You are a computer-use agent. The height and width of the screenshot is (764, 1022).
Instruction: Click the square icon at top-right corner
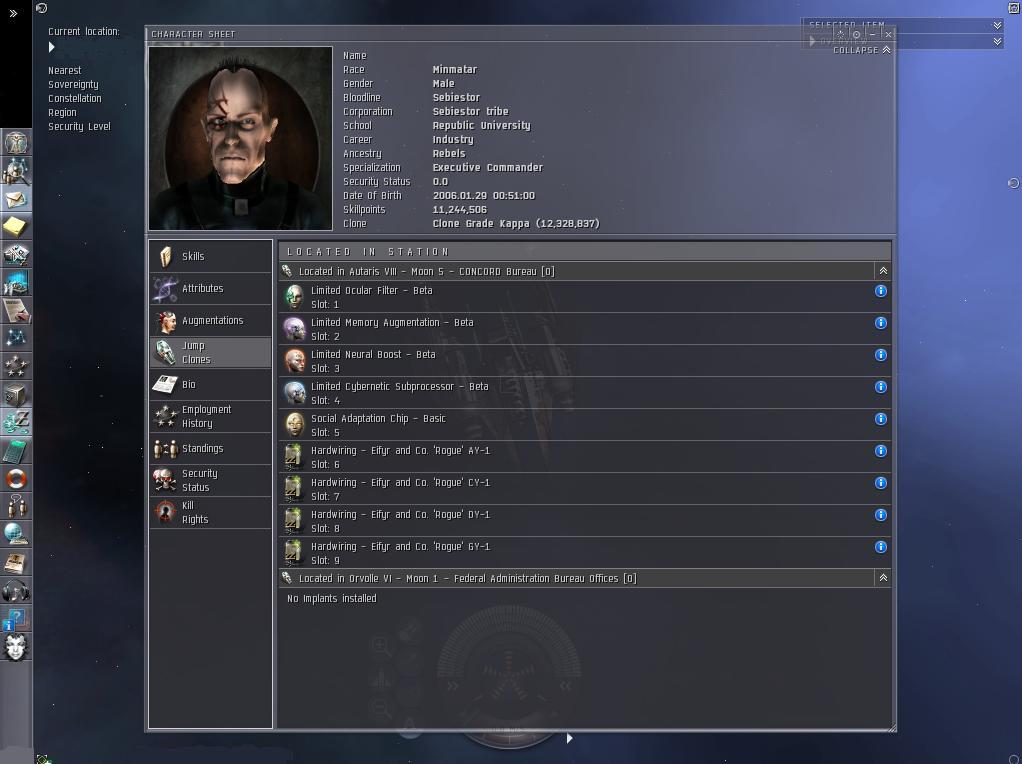tap(1014, 8)
